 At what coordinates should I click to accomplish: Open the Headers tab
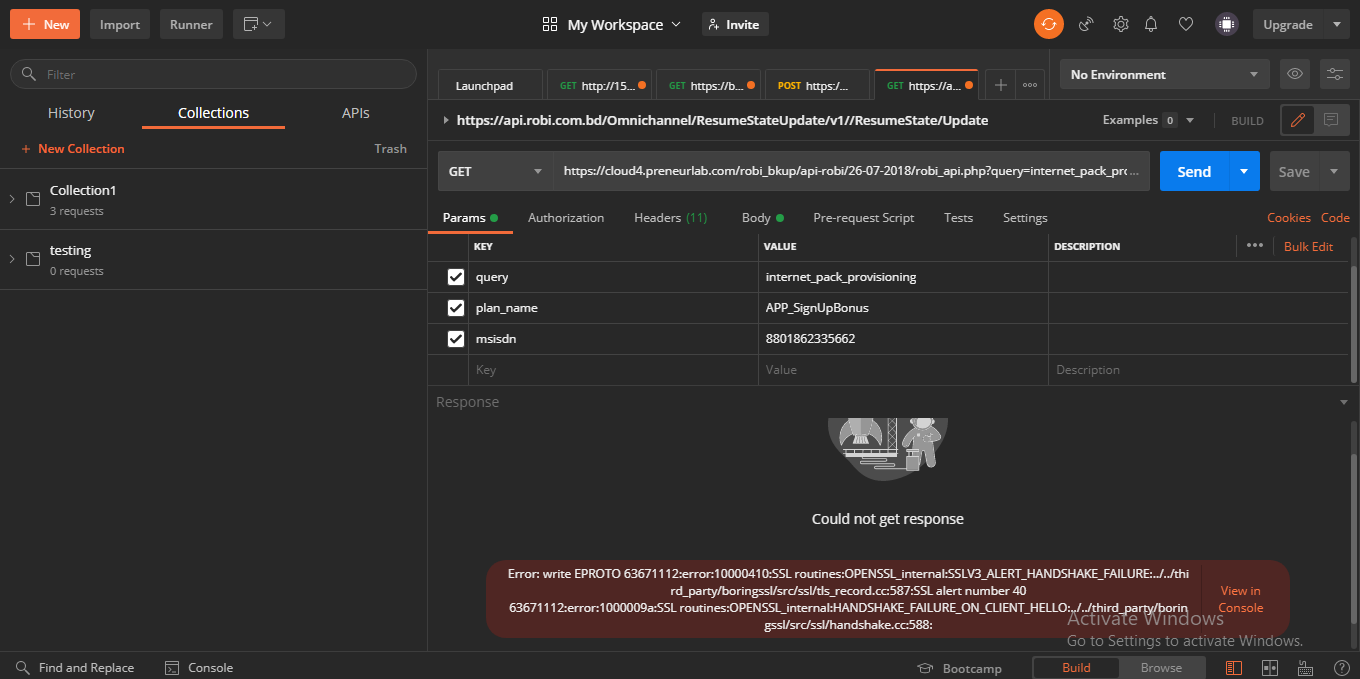pyautogui.click(x=670, y=218)
